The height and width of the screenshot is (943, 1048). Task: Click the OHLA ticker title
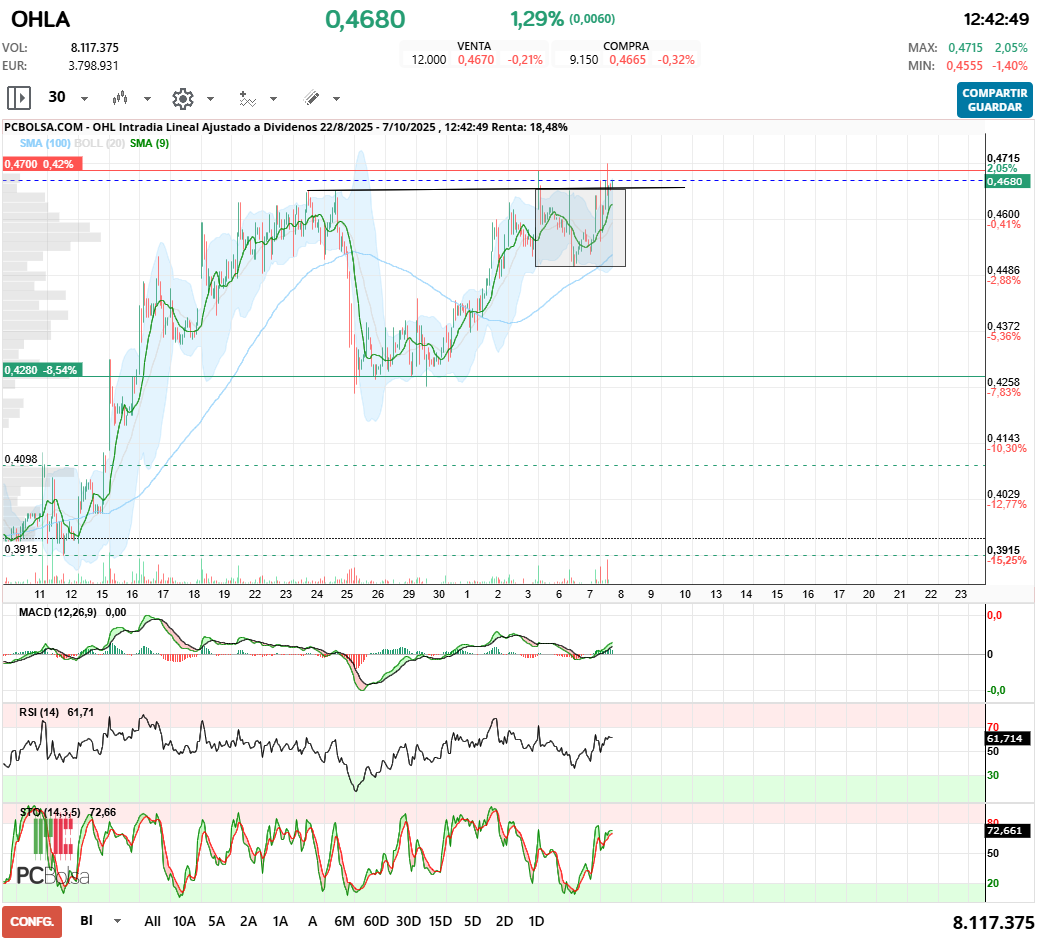point(41,19)
